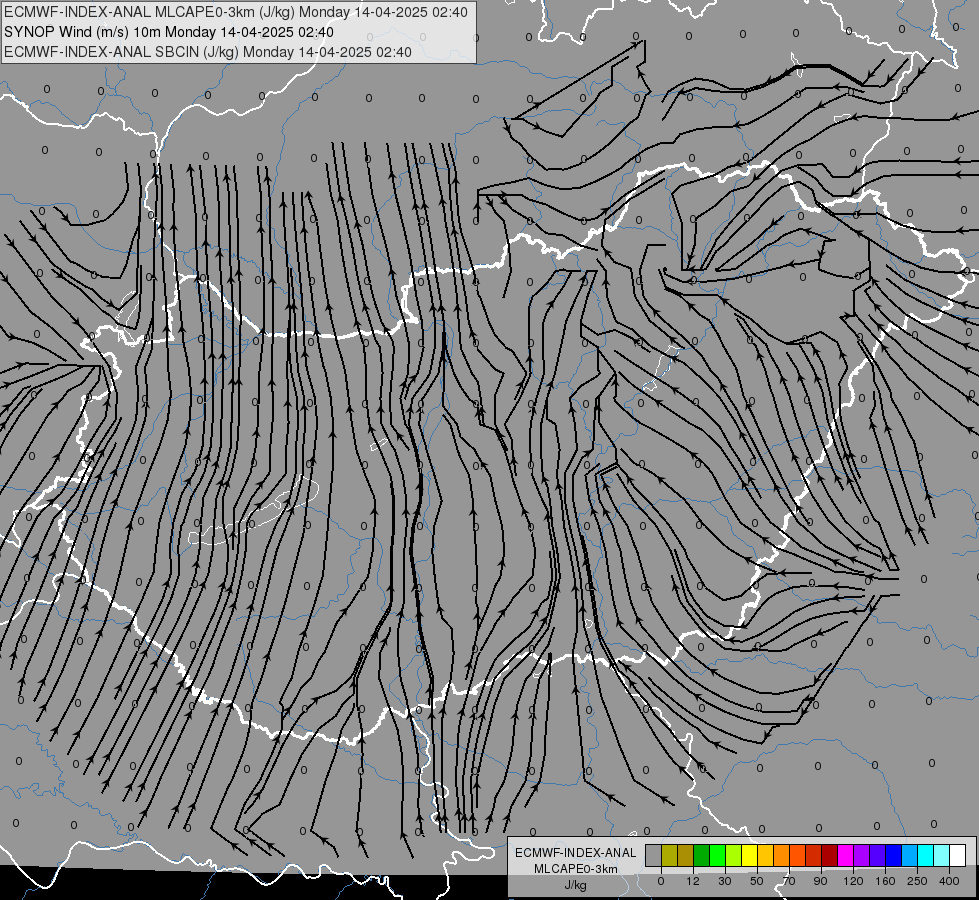Click the legend scale value '160'
This screenshot has width=979, height=900.
pyautogui.click(x=885, y=881)
